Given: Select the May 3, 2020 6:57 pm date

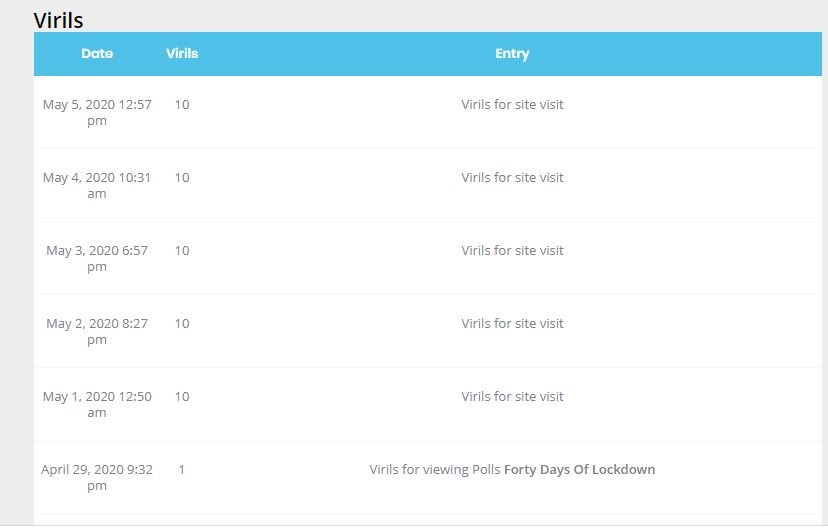Looking at the screenshot, I should click(x=97, y=258).
